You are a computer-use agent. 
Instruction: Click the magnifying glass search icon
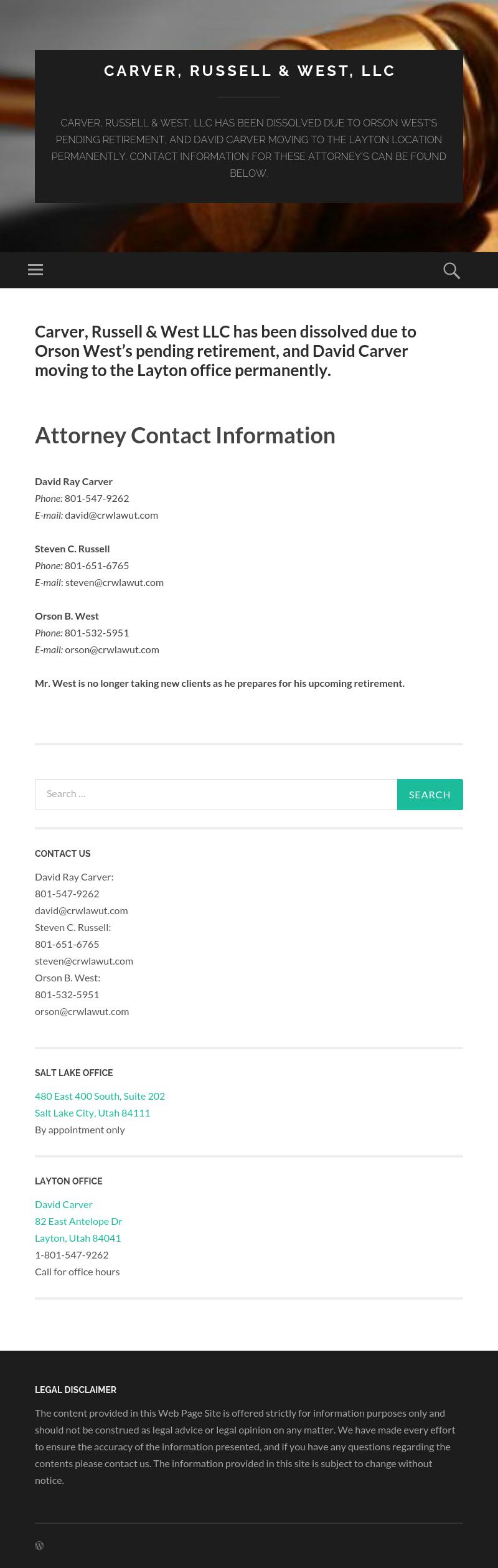pos(451,270)
